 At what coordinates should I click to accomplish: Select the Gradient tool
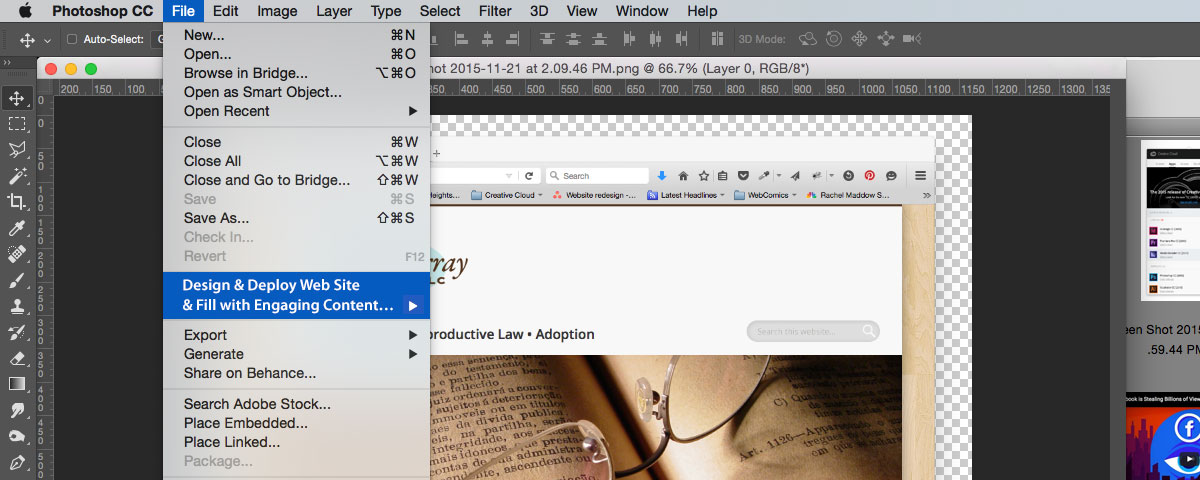(x=17, y=384)
